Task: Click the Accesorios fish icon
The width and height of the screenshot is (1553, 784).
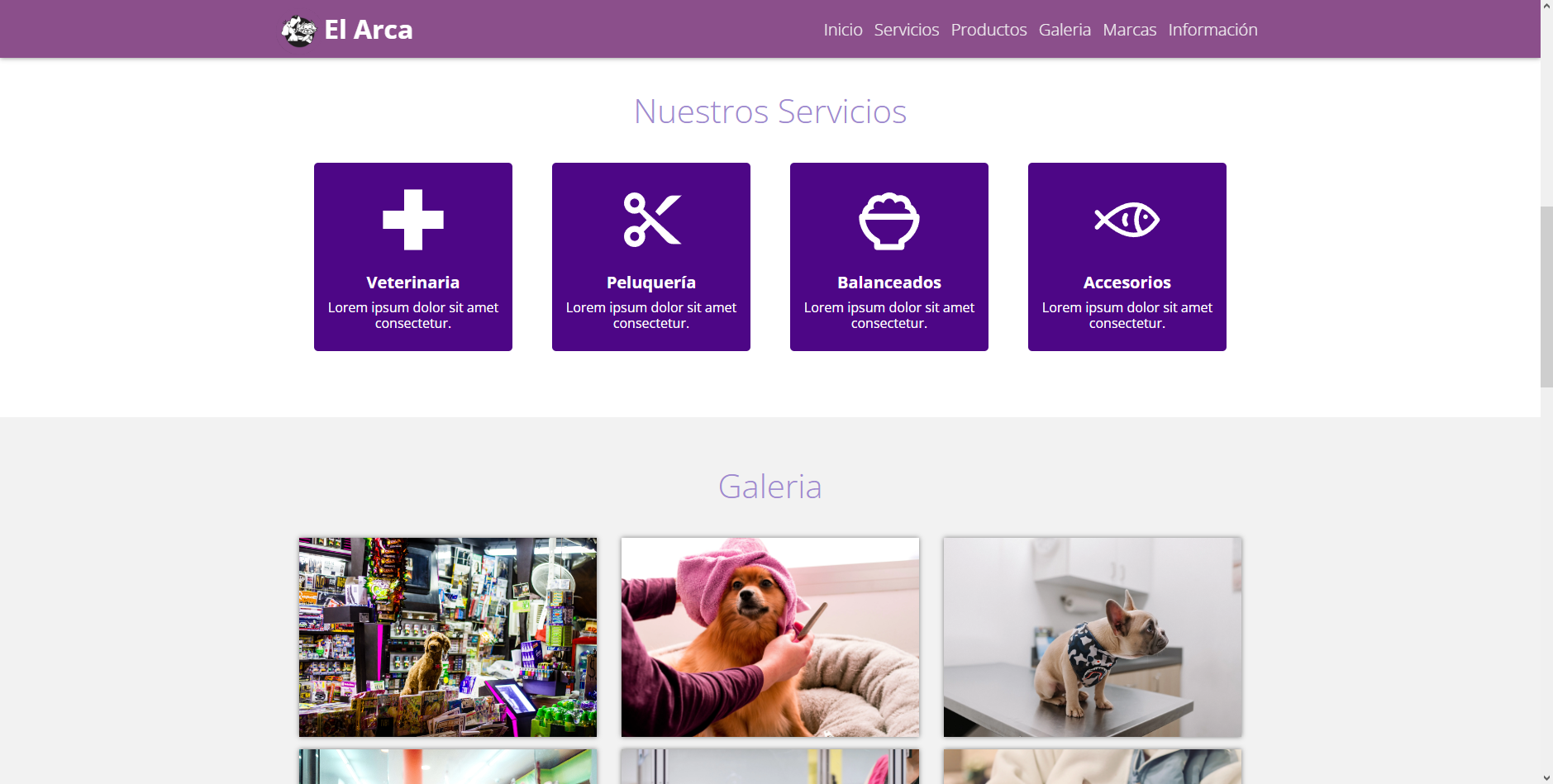Action: click(x=1127, y=220)
